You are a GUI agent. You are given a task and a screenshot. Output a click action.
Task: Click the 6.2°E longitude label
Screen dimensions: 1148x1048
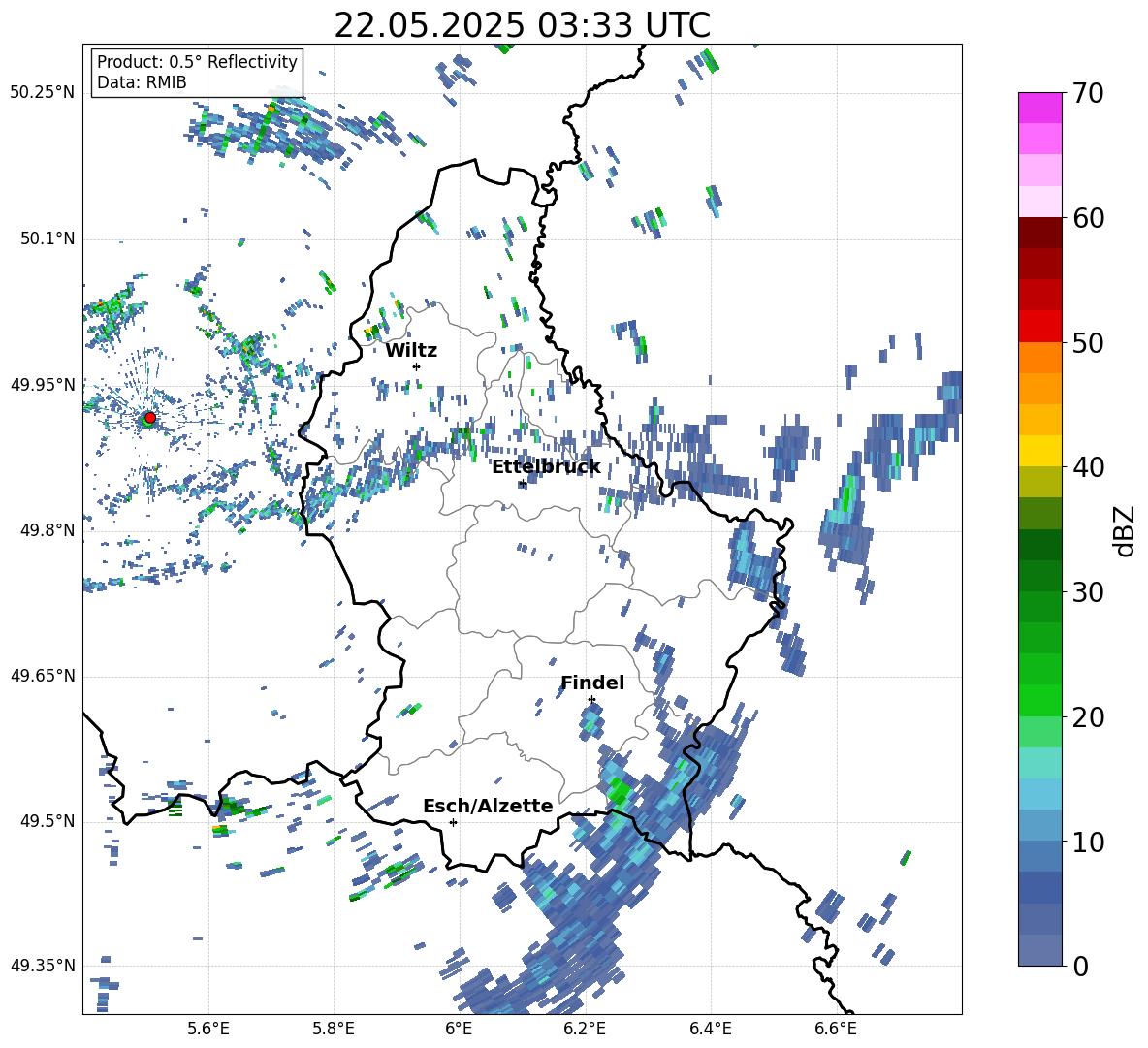click(x=585, y=1029)
